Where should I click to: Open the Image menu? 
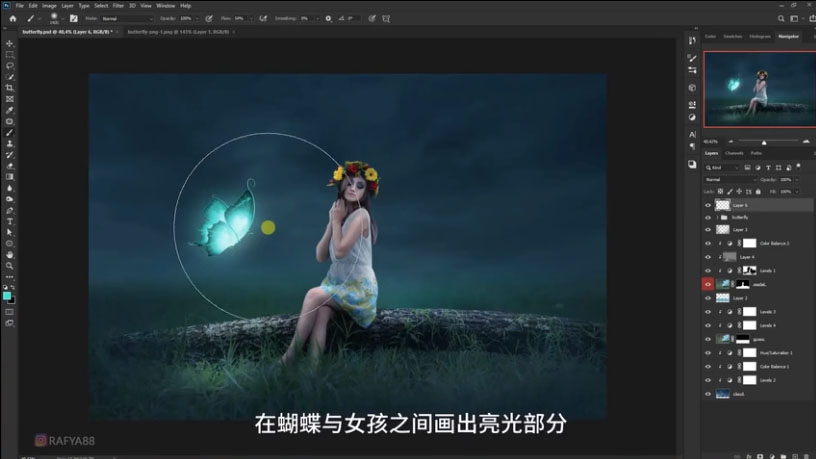coord(49,6)
